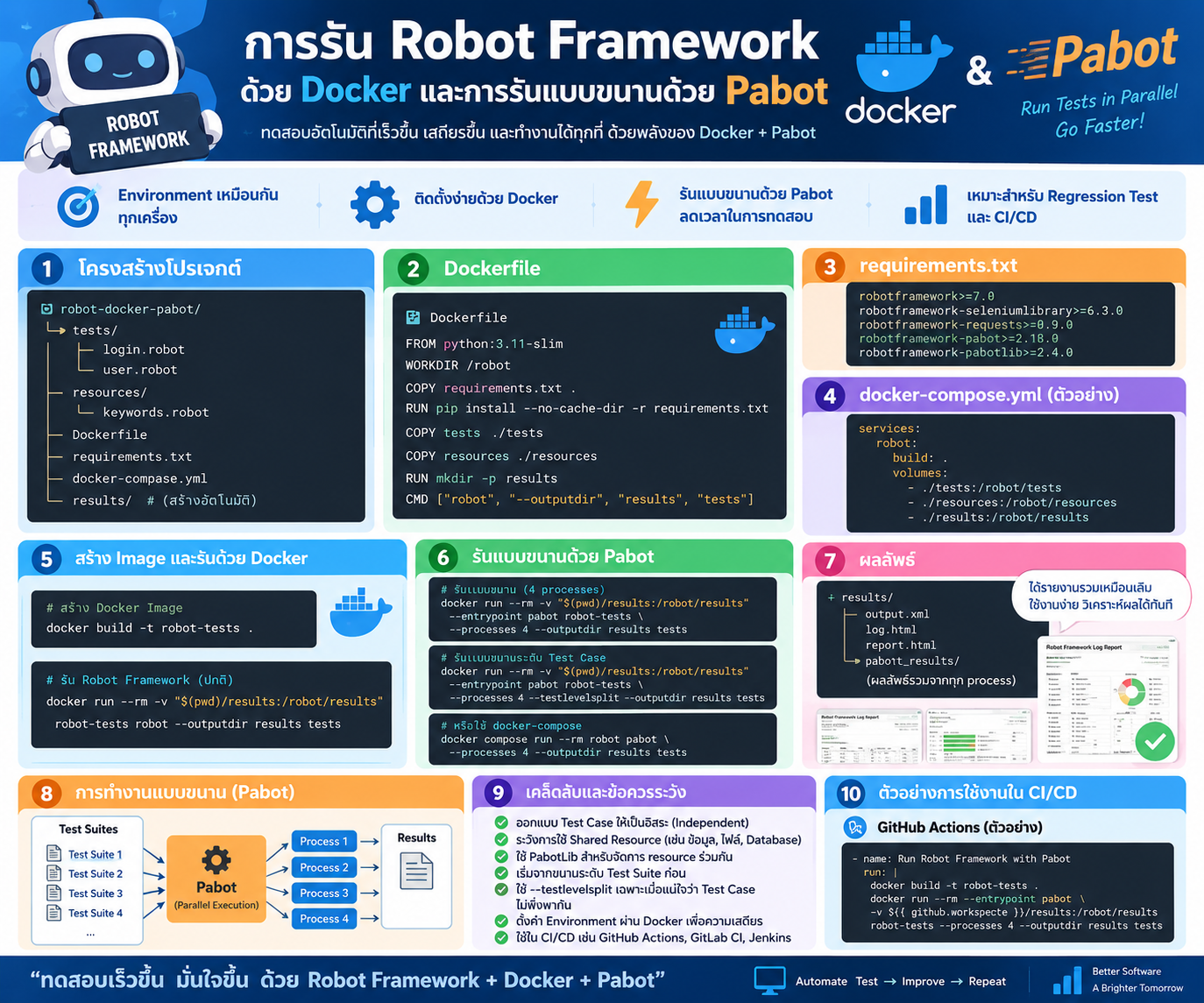
Task: Open the report thumbnail with pie chart
Action: tap(1107, 699)
